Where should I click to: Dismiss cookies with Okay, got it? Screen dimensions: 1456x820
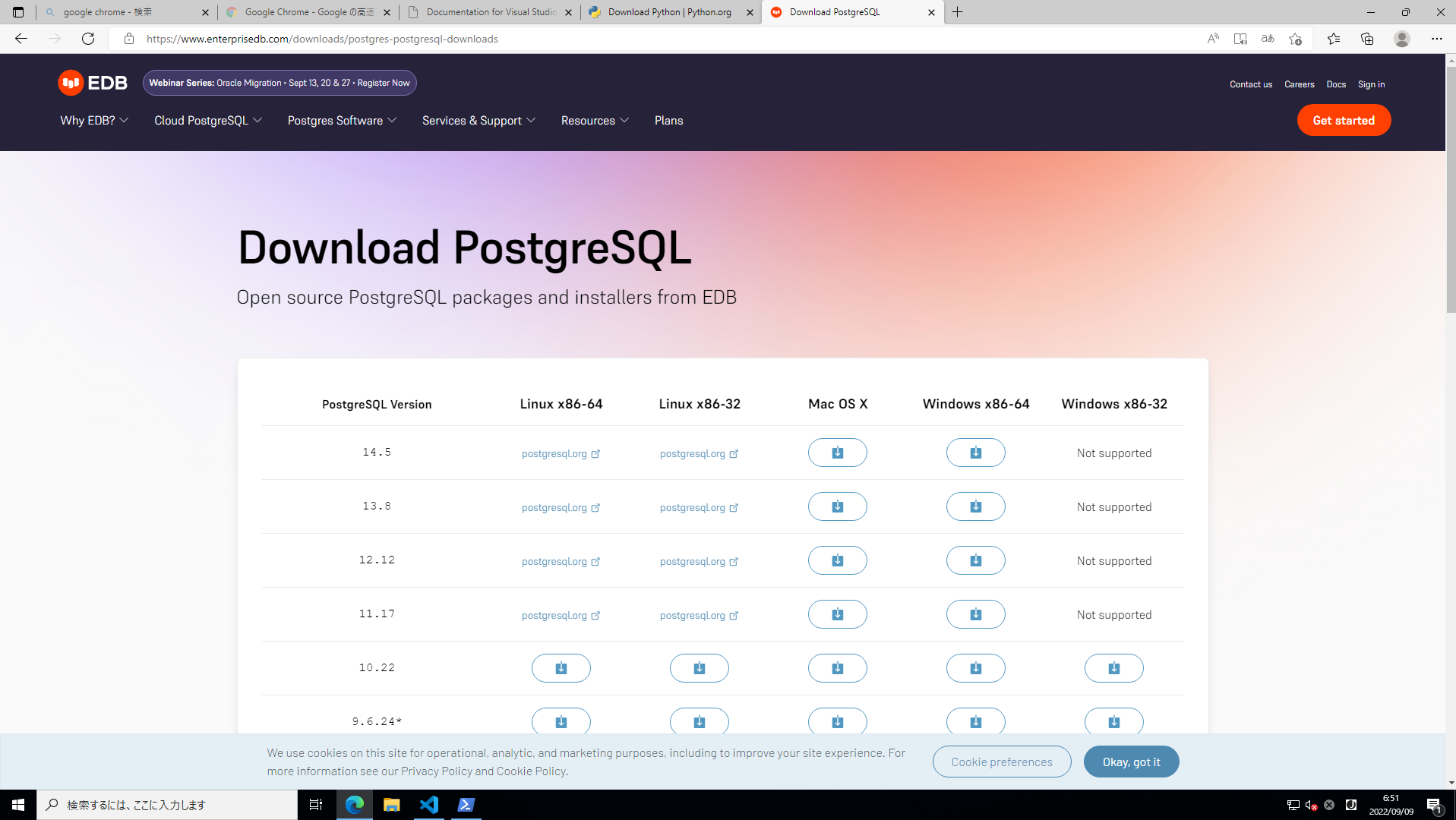point(1131,762)
